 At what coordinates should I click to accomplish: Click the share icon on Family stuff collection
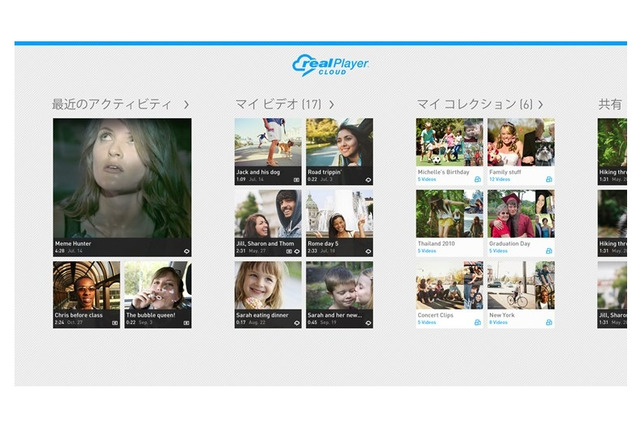549,179
